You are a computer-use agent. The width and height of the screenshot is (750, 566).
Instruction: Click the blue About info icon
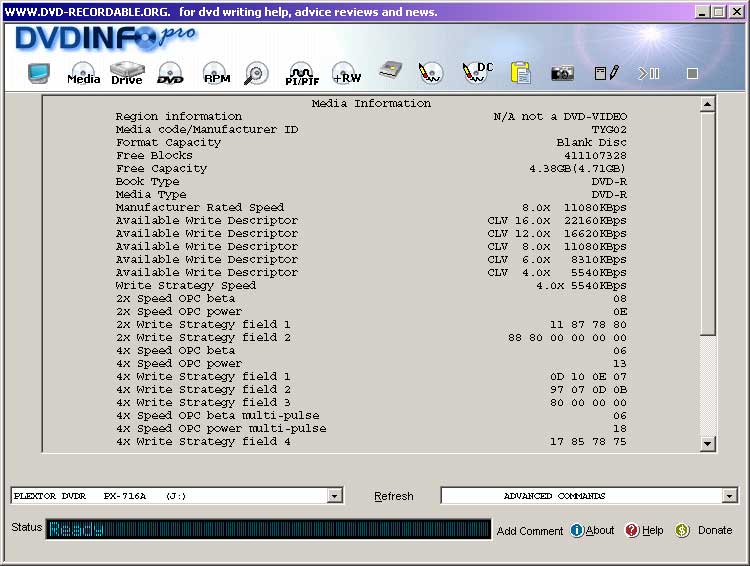click(577, 530)
